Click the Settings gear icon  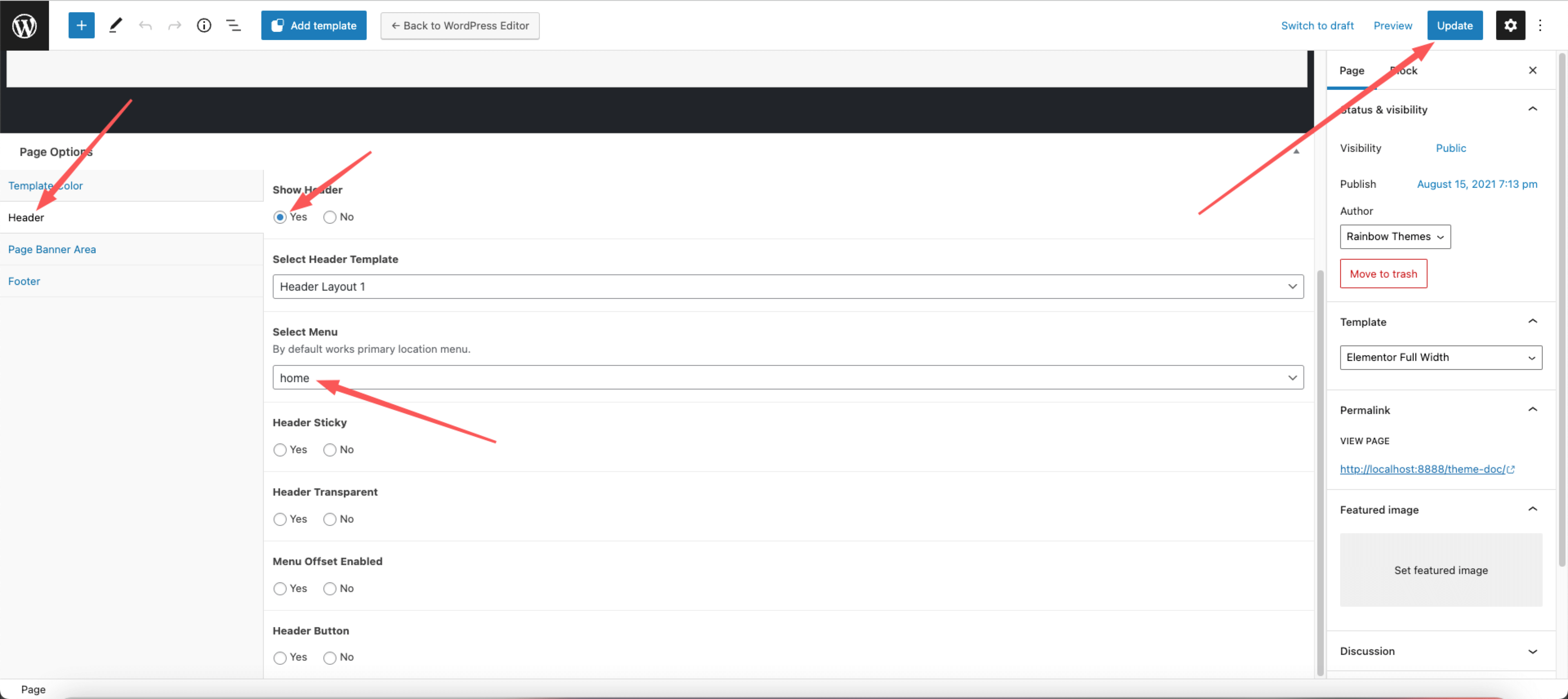coord(1511,25)
